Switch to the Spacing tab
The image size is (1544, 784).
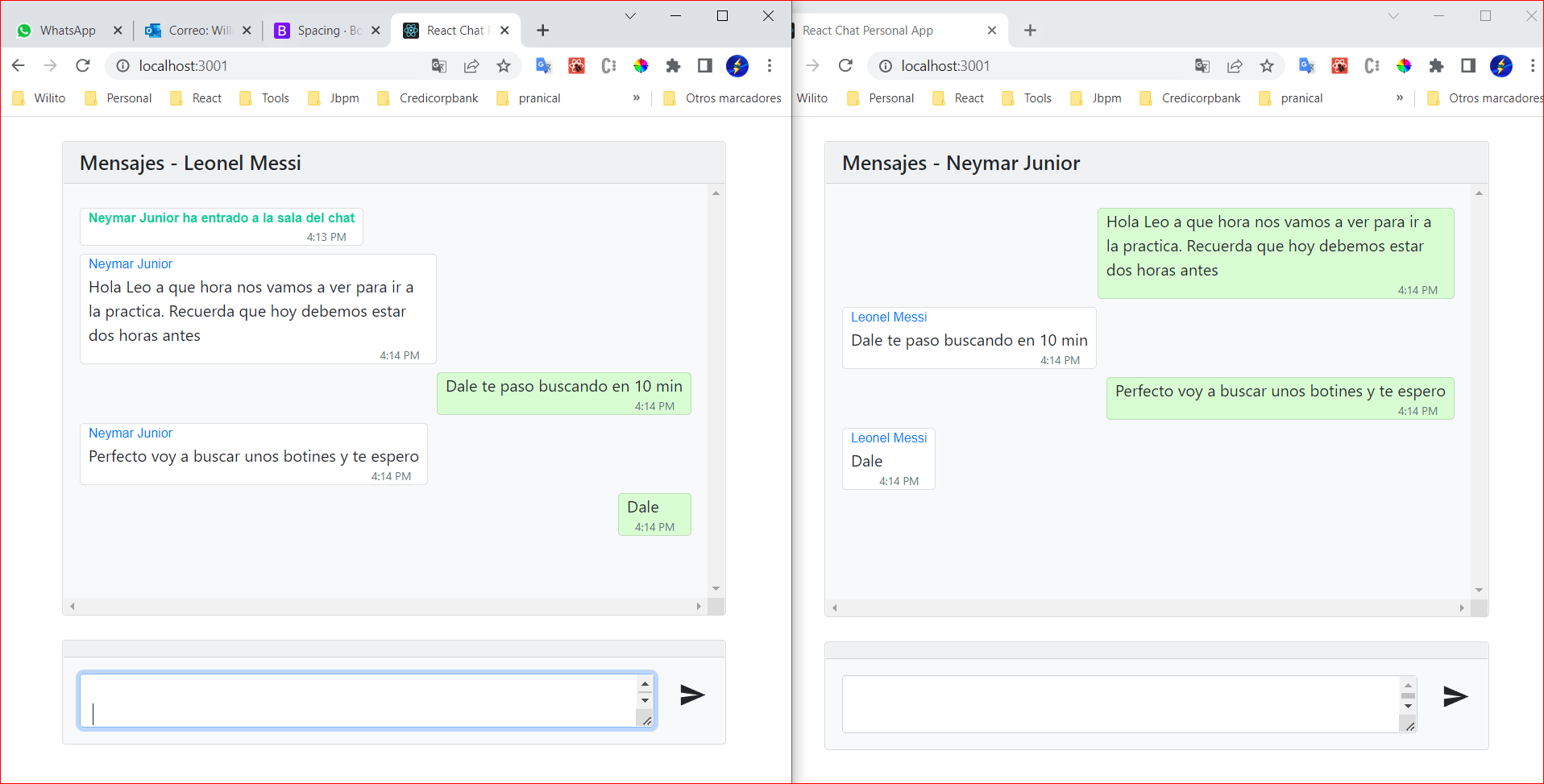[x=322, y=30]
